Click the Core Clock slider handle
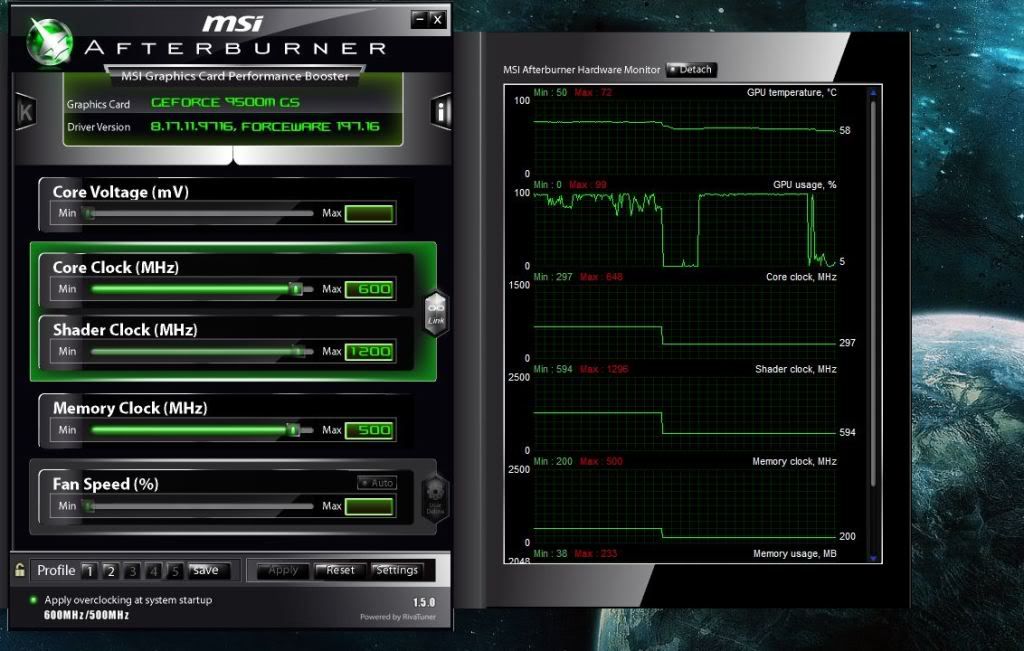This screenshot has width=1024, height=651. click(296, 289)
